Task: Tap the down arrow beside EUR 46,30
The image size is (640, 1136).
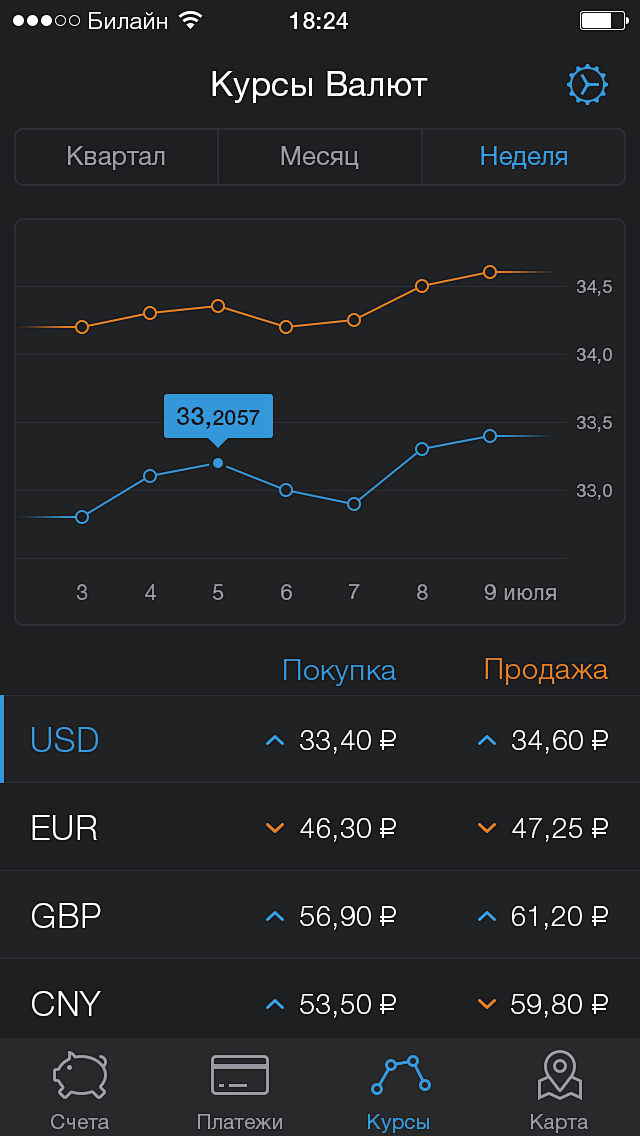Action: coord(275,828)
